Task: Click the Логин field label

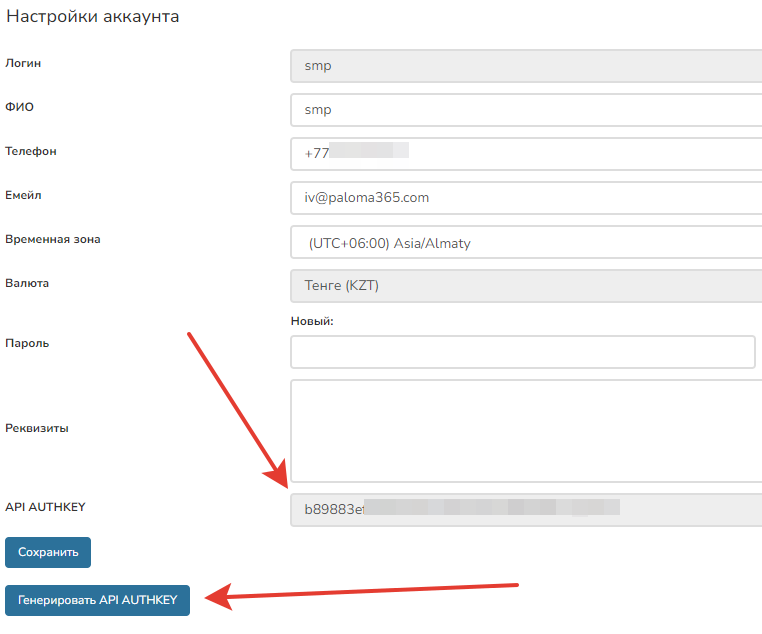Action: [x=23, y=64]
